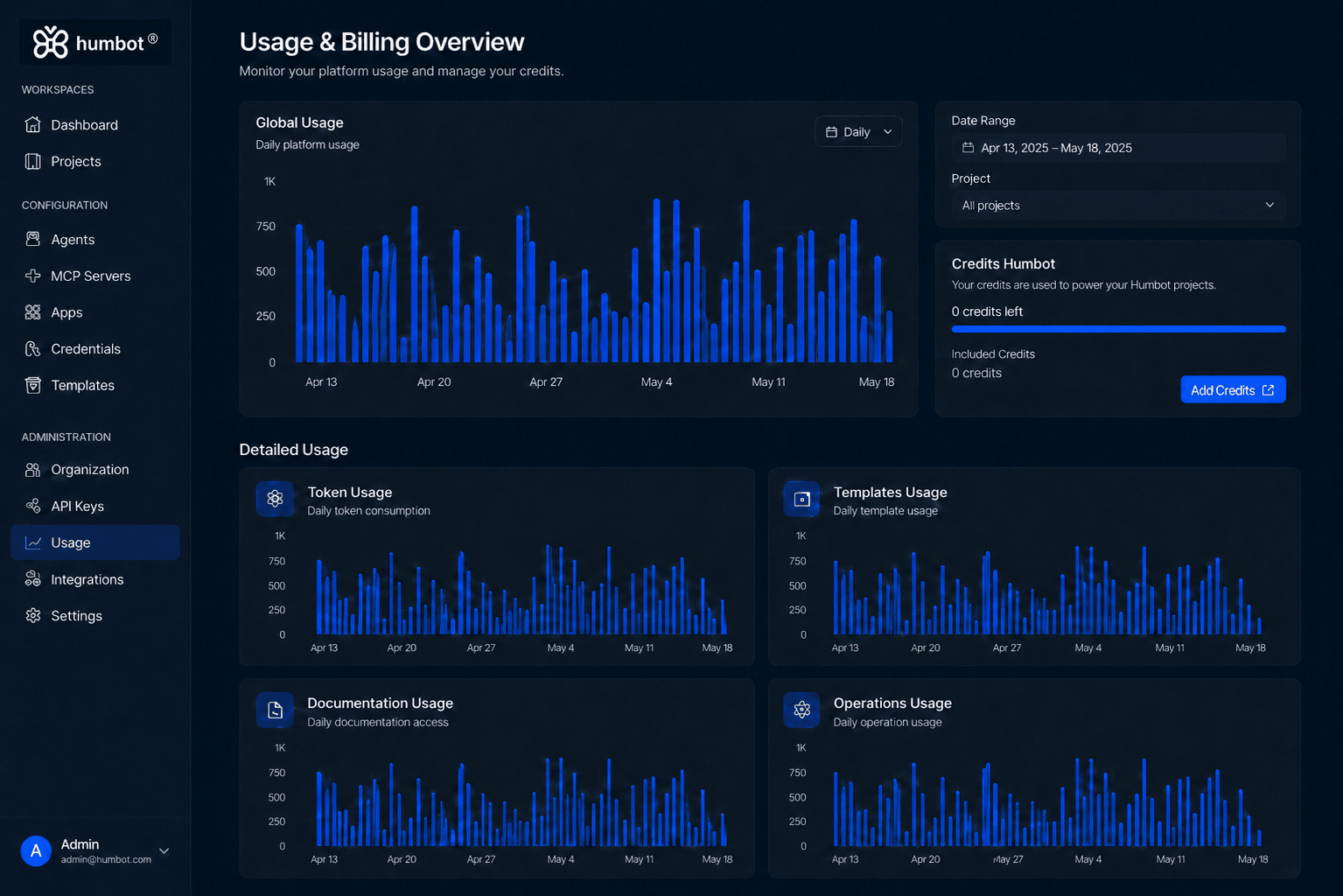Open the Agents configuration page

coord(95,239)
